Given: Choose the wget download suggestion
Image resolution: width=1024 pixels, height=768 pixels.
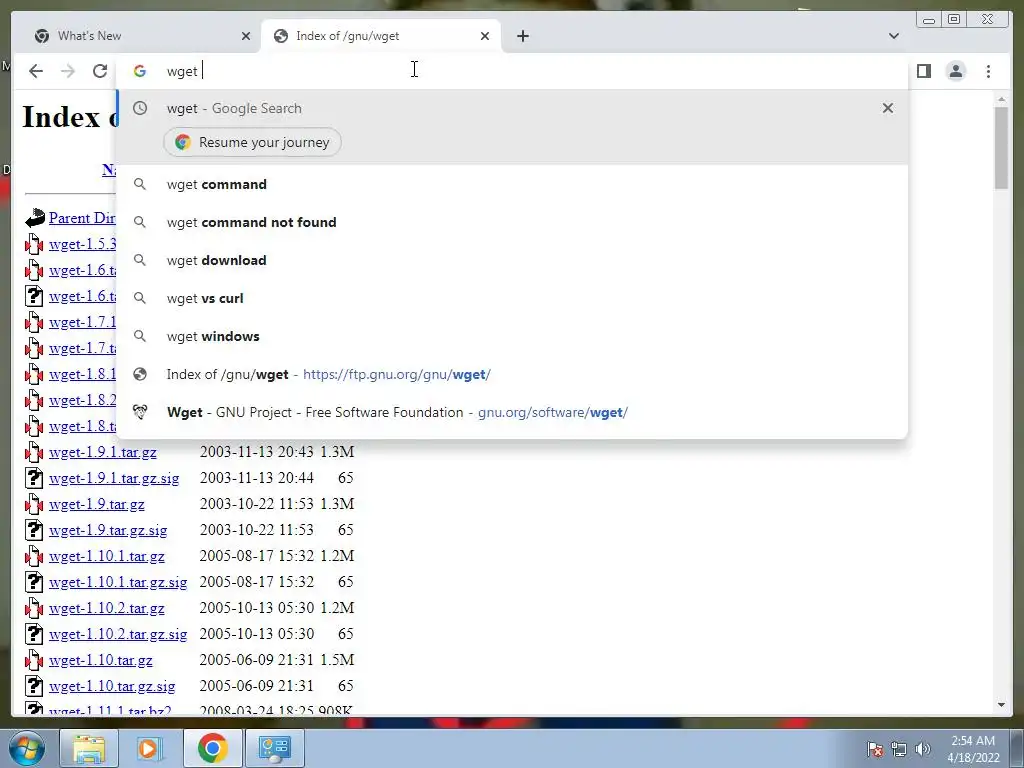Looking at the screenshot, I should coord(513,260).
